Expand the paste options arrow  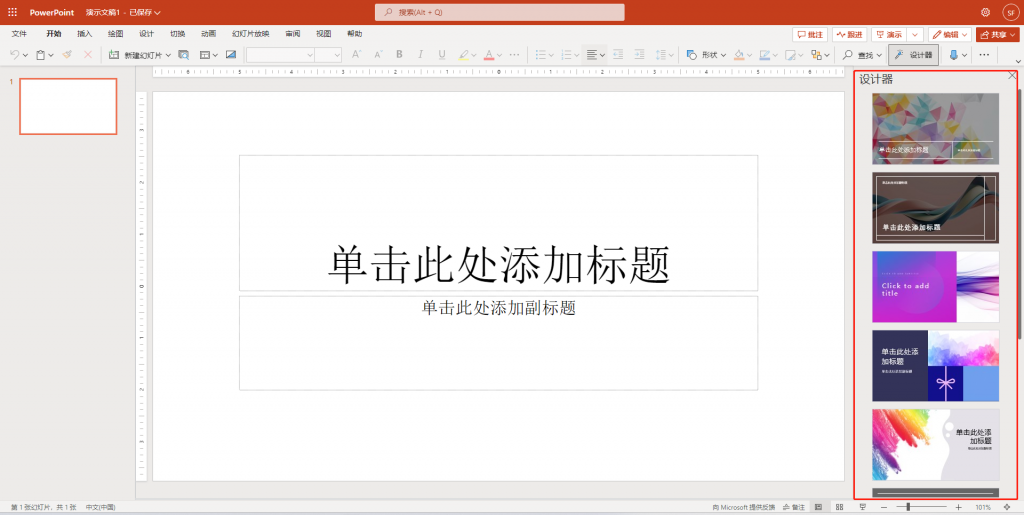point(51,55)
